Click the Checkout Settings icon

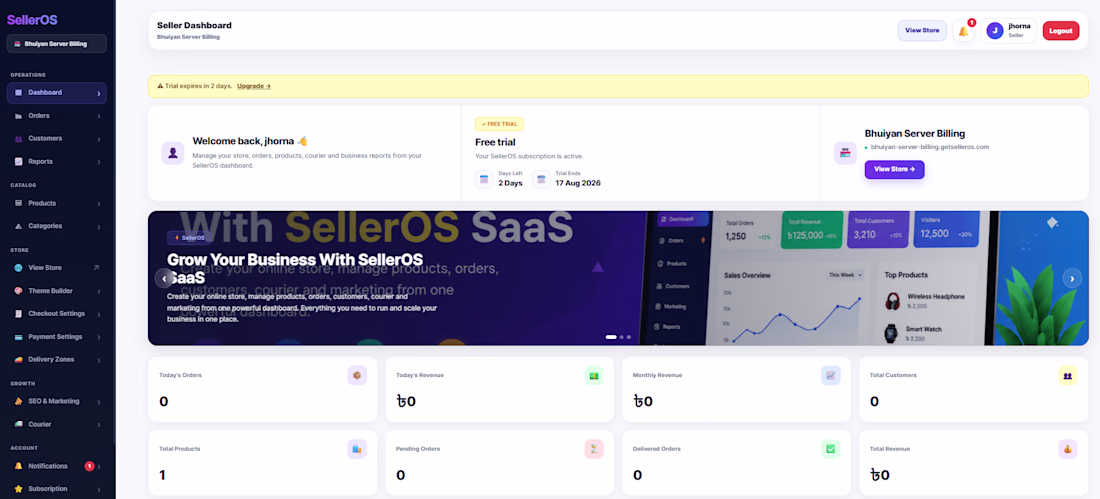click(x=18, y=314)
